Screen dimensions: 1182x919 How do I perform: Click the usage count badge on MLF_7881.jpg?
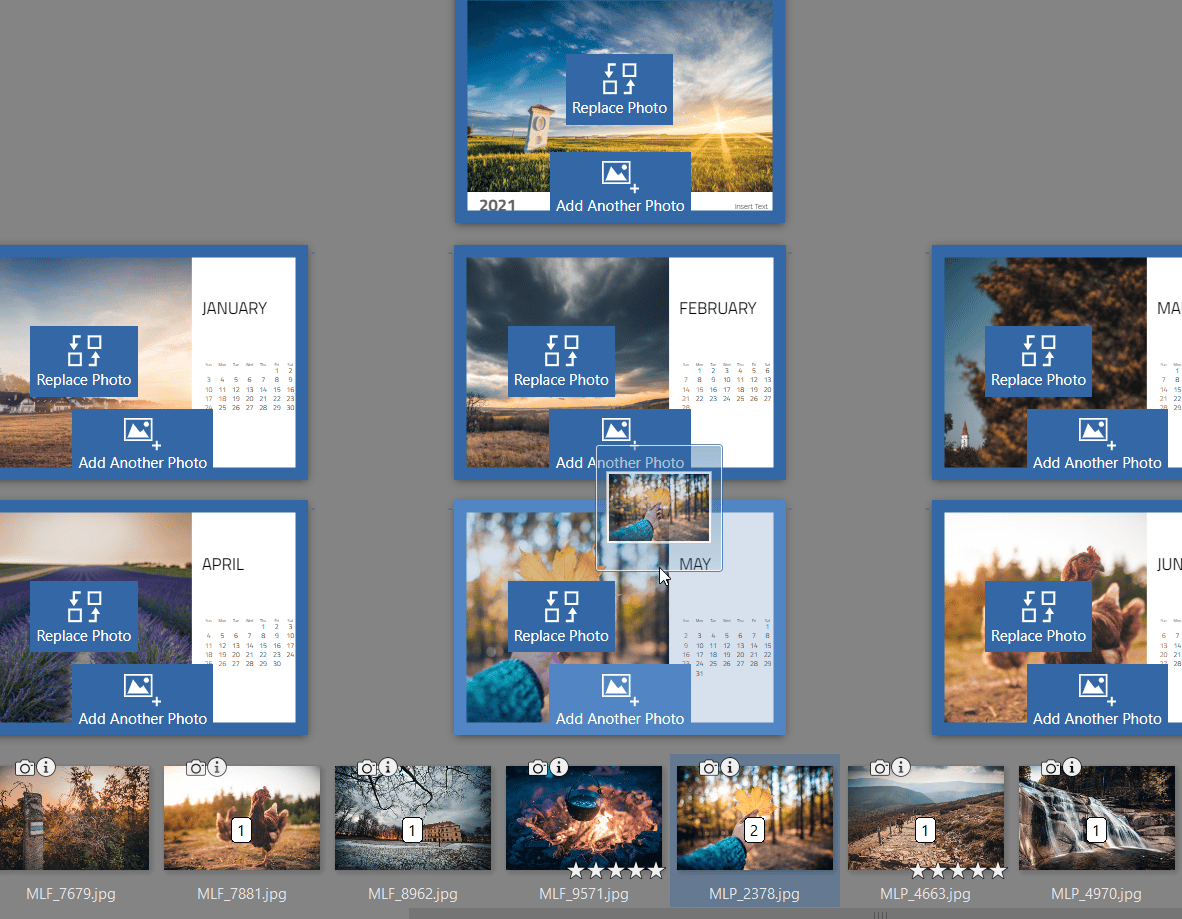pos(241,831)
